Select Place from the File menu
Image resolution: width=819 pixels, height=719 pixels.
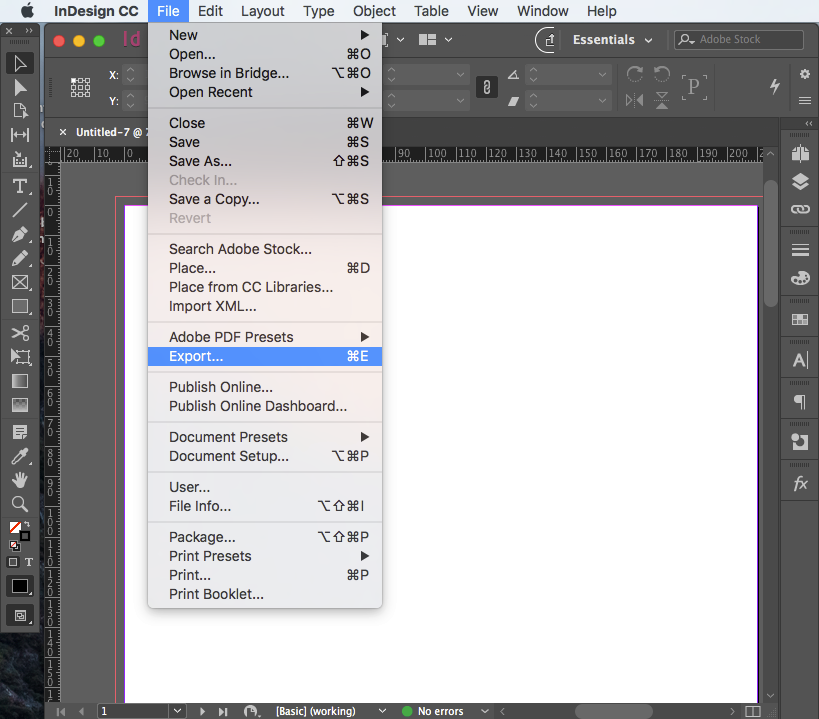coord(193,268)
